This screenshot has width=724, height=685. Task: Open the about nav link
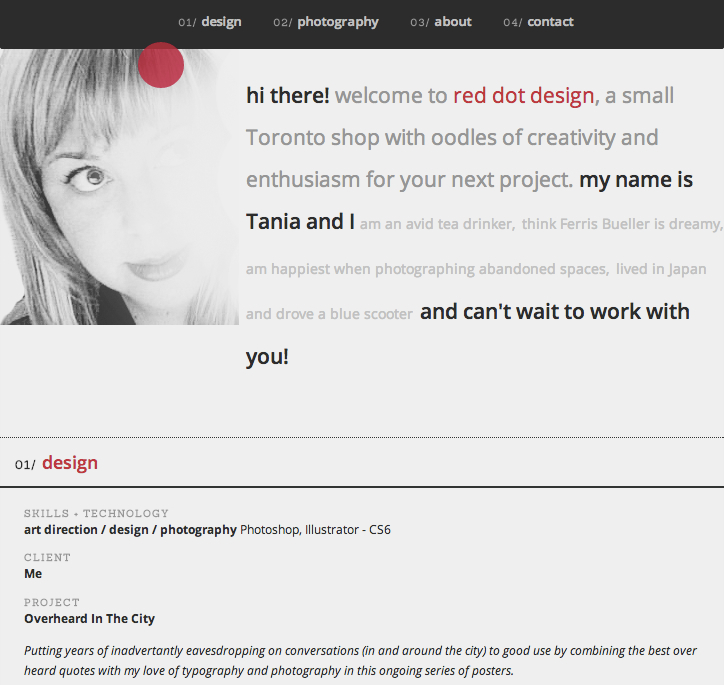(x=441, y=22)
